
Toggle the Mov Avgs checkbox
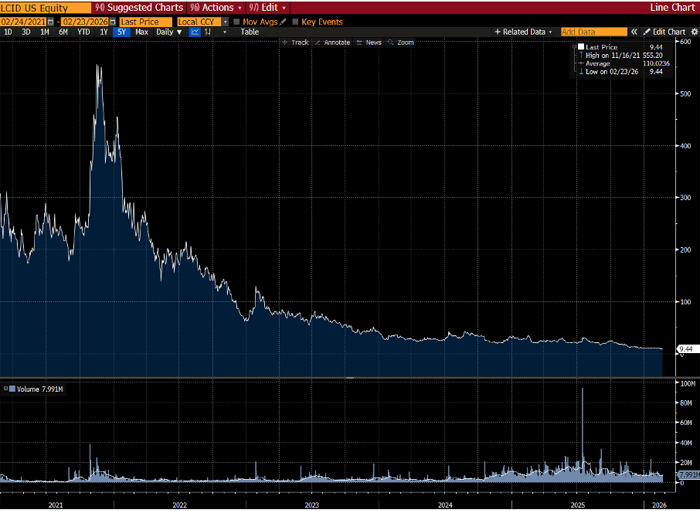[x=237, y=20]
